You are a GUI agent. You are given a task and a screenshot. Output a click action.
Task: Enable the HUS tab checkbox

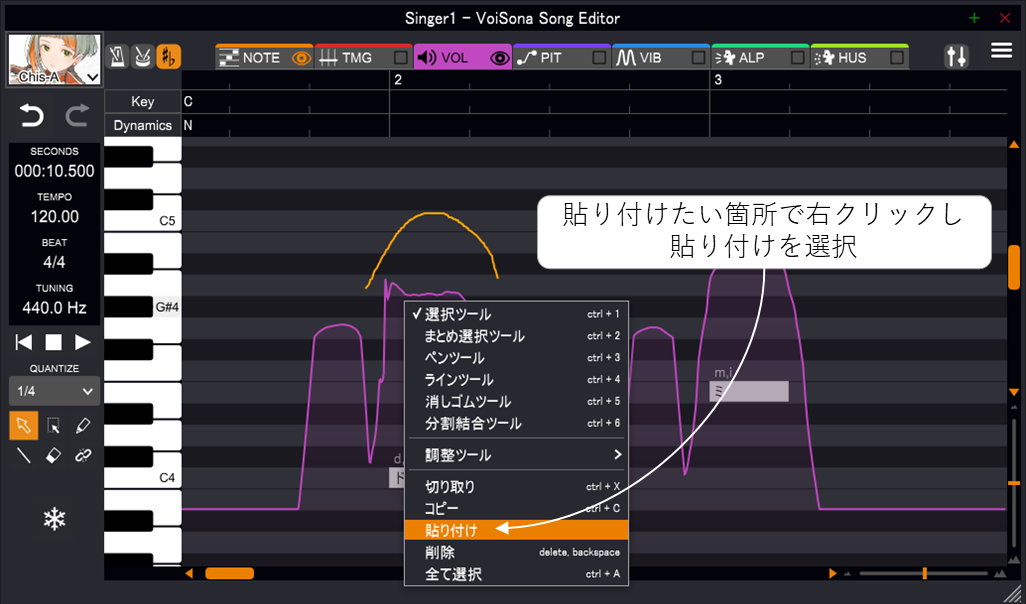pos(896,58)
